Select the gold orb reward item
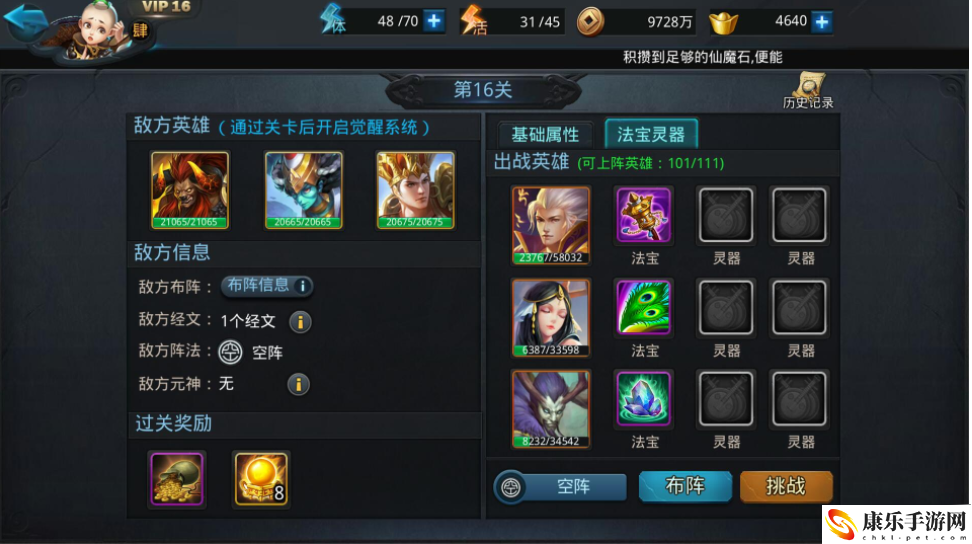 [261, 479]
